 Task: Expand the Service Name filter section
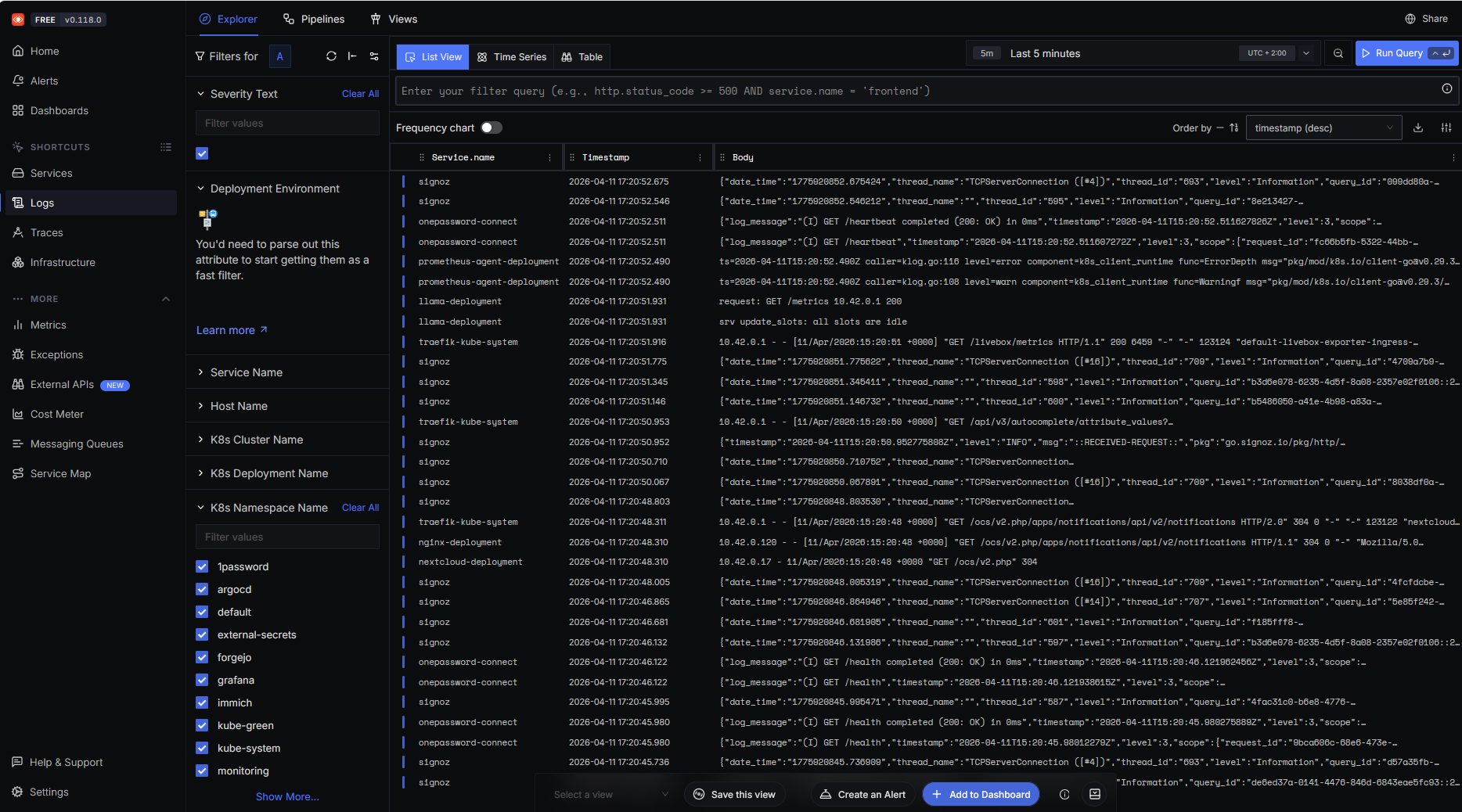tap(247, 372)
